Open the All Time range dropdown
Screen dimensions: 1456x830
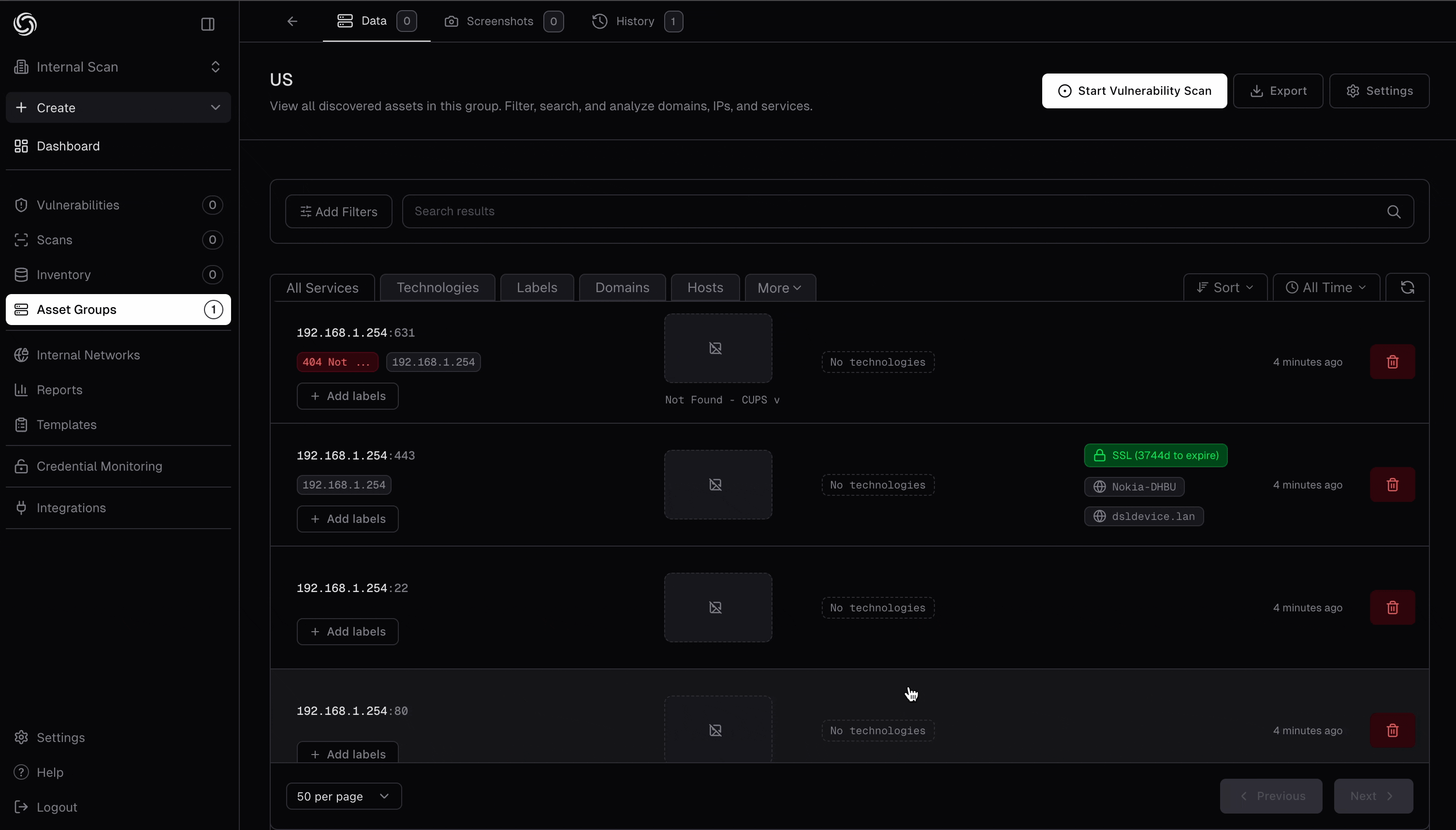click(1325, 287)
